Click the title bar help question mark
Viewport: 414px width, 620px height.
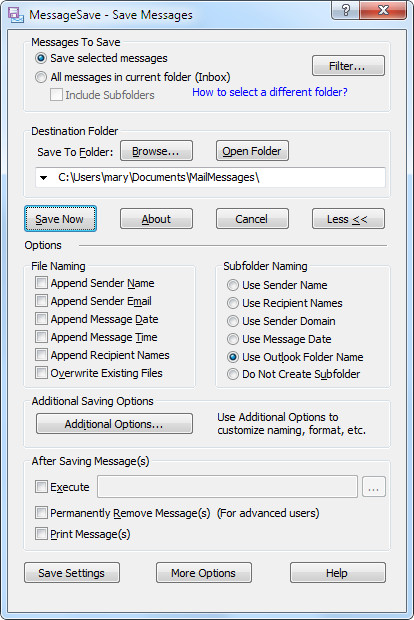pos(345,10)
